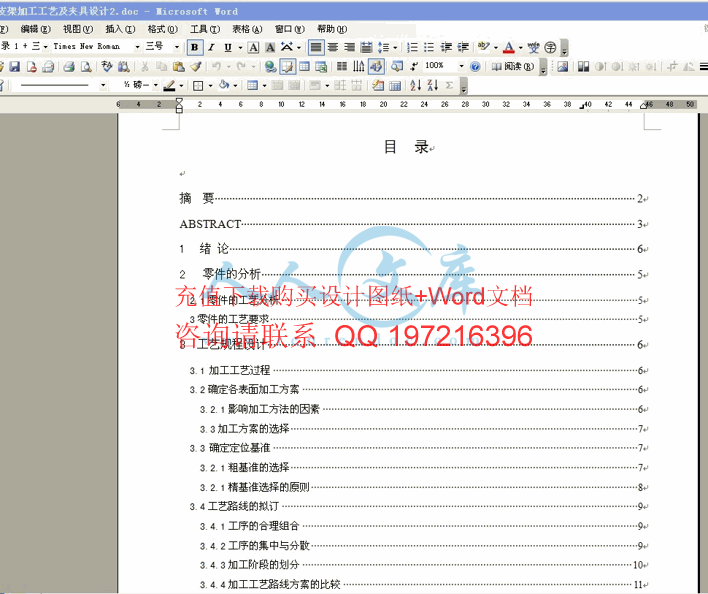Paste from clipboard
The width and height of the screenshot is (708, 594).
[x=178, y=67]
